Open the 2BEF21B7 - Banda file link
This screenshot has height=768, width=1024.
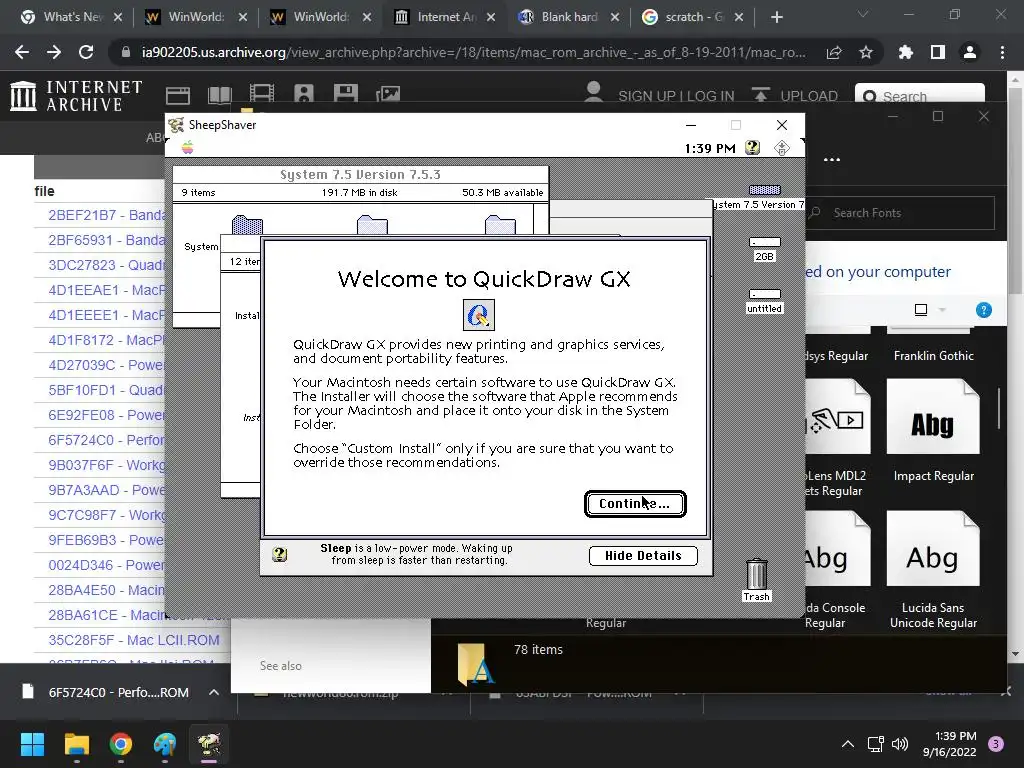pos(107,215)
